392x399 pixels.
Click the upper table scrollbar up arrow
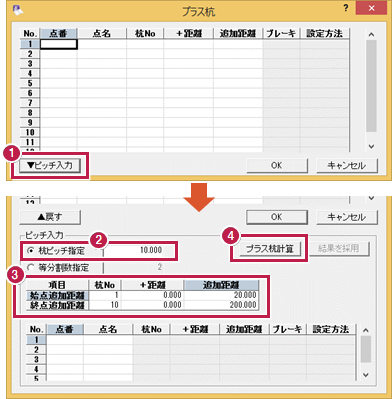(x=372, y=35)
